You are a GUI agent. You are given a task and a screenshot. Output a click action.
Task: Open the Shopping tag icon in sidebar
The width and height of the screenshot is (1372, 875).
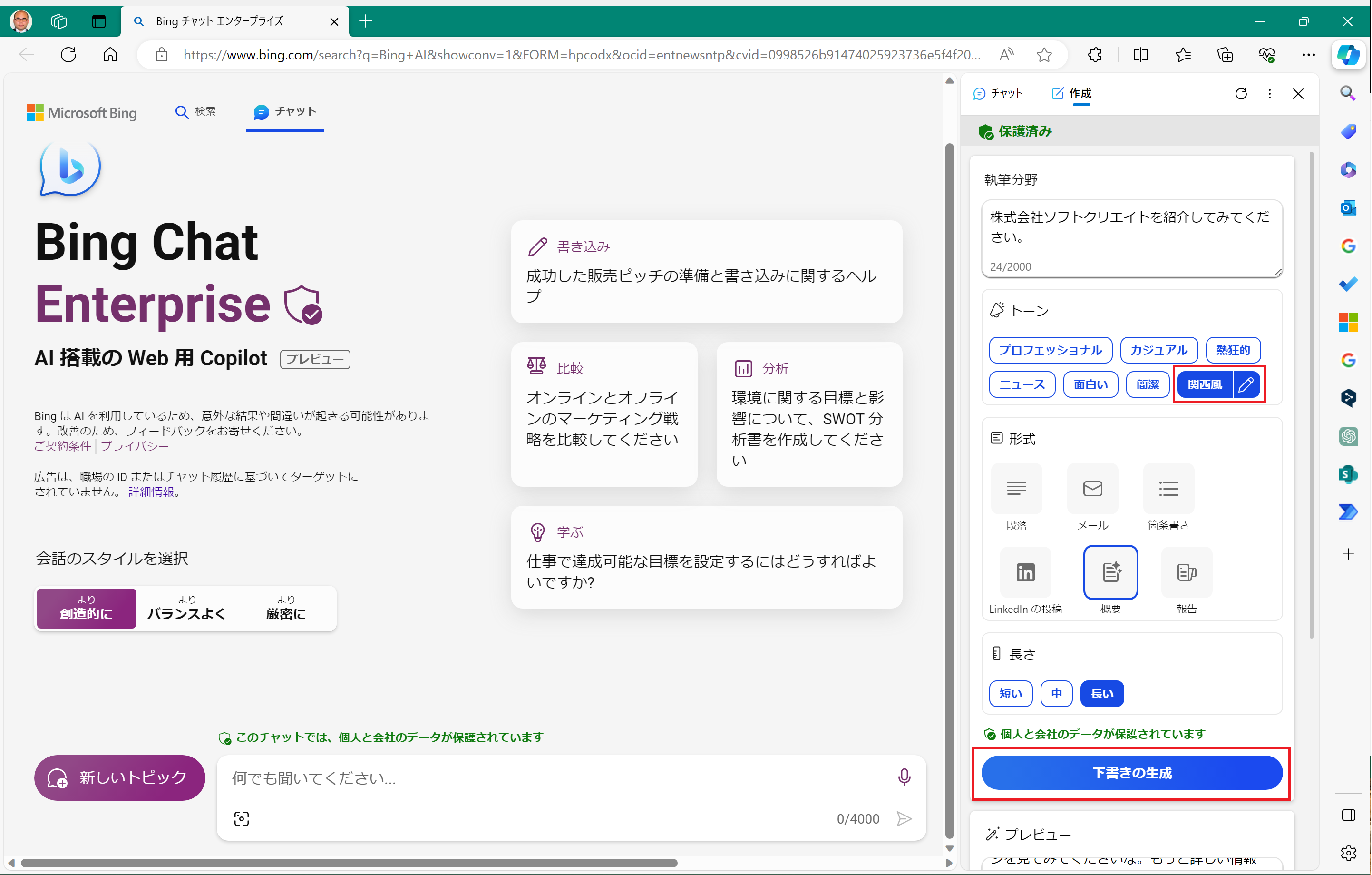pos(1348,132)
